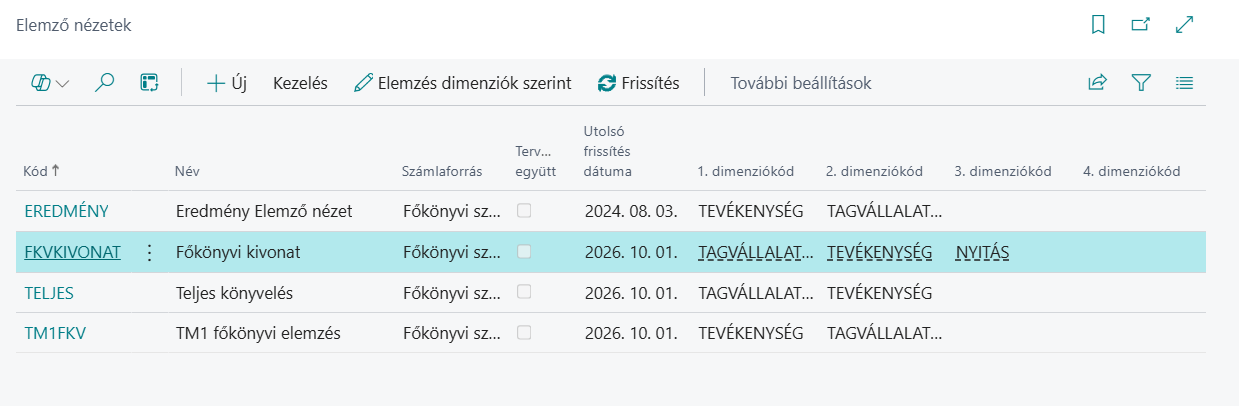Click the Terv... együtt column header
The image size is (1239, 406).
tap(533, 161)
